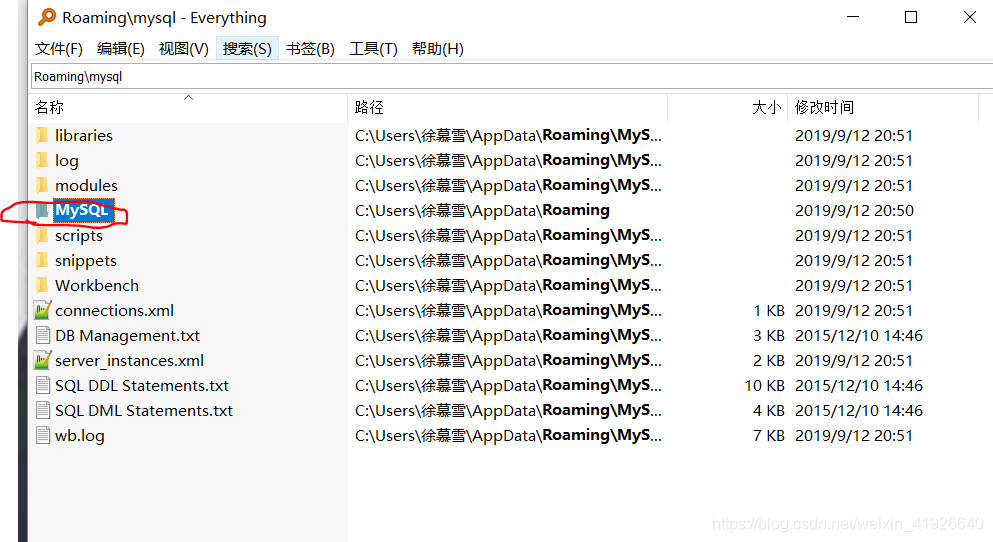Click the sort arrow above 名称 column
The image size is (993, 542).
188,98
